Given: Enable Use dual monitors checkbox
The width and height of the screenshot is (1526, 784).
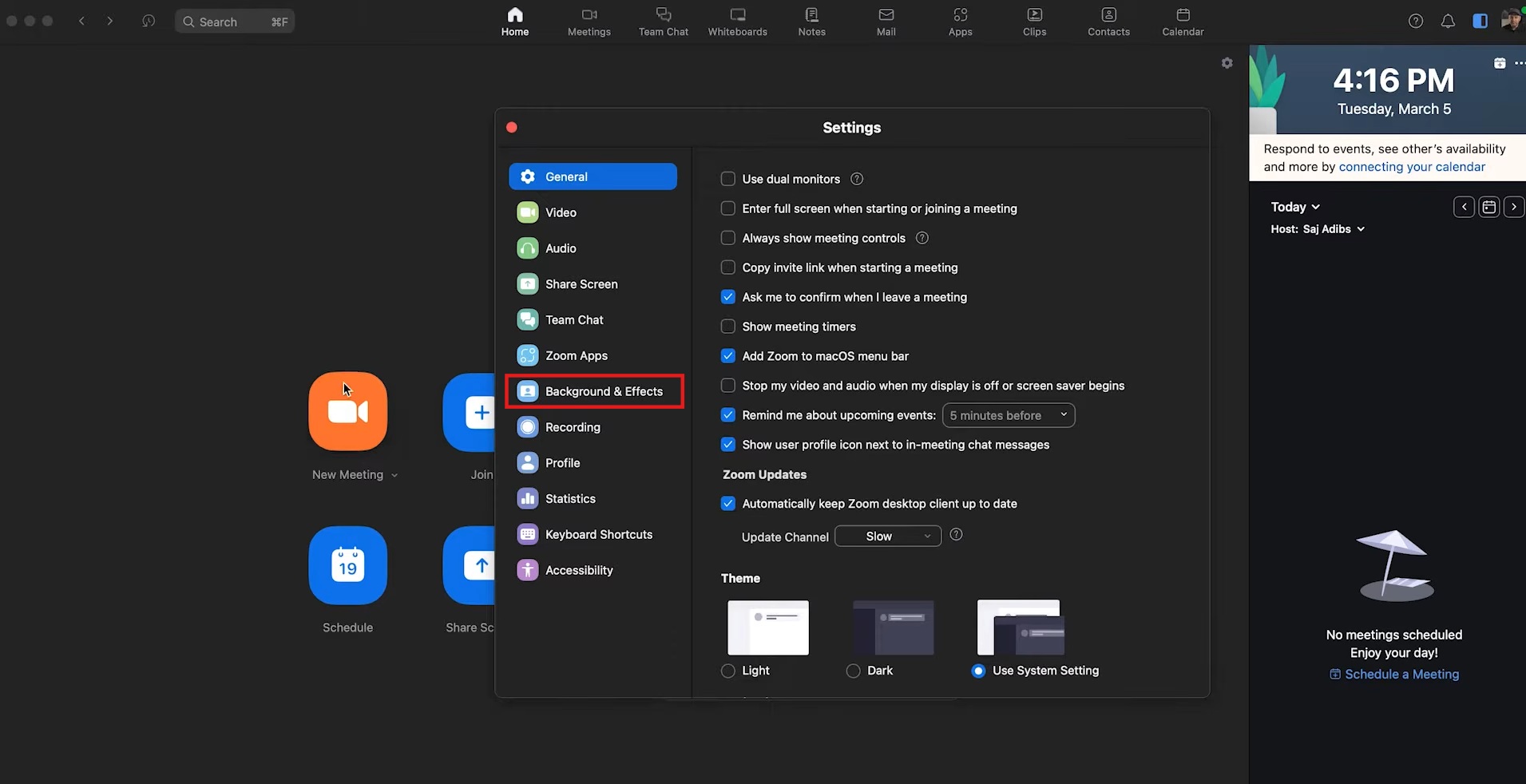Looking at the screenshot, I should [727, 179].
